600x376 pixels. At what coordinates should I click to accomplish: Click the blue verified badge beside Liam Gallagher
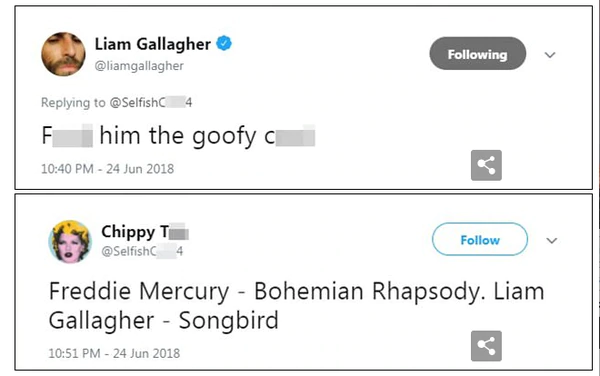[x=224, y=43]
